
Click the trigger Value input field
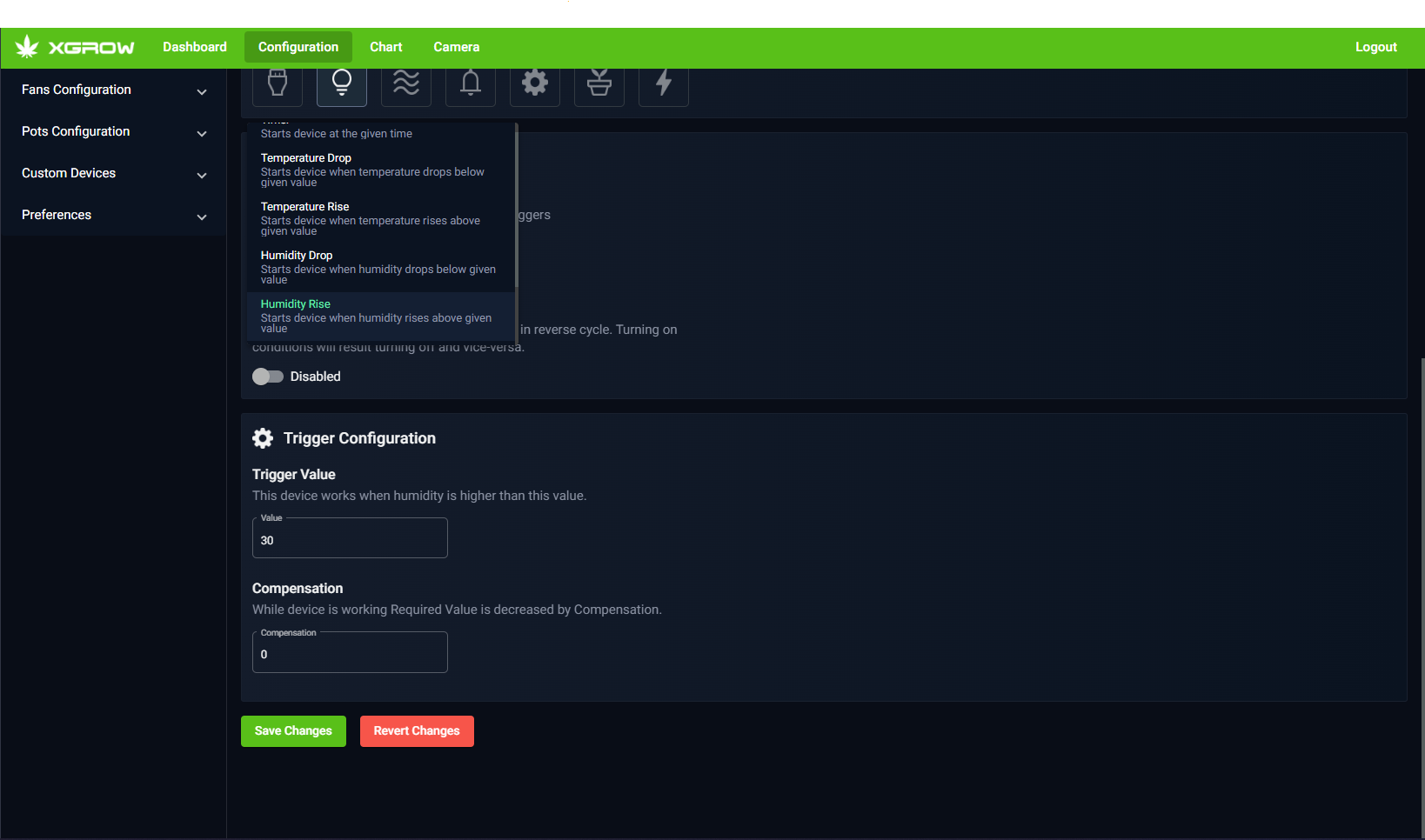pyautogui.click(x=350, y=538)
